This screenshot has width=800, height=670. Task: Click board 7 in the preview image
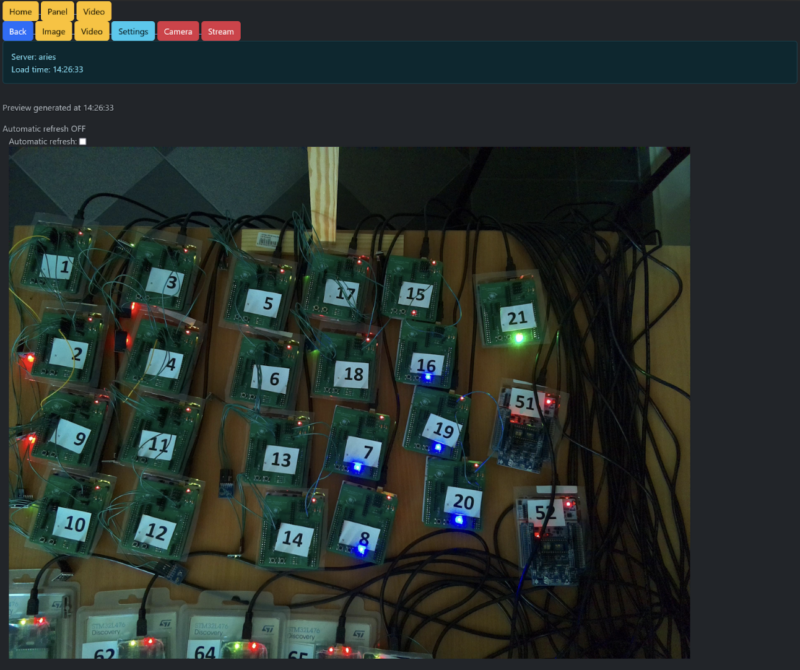(x=369, y=449)
